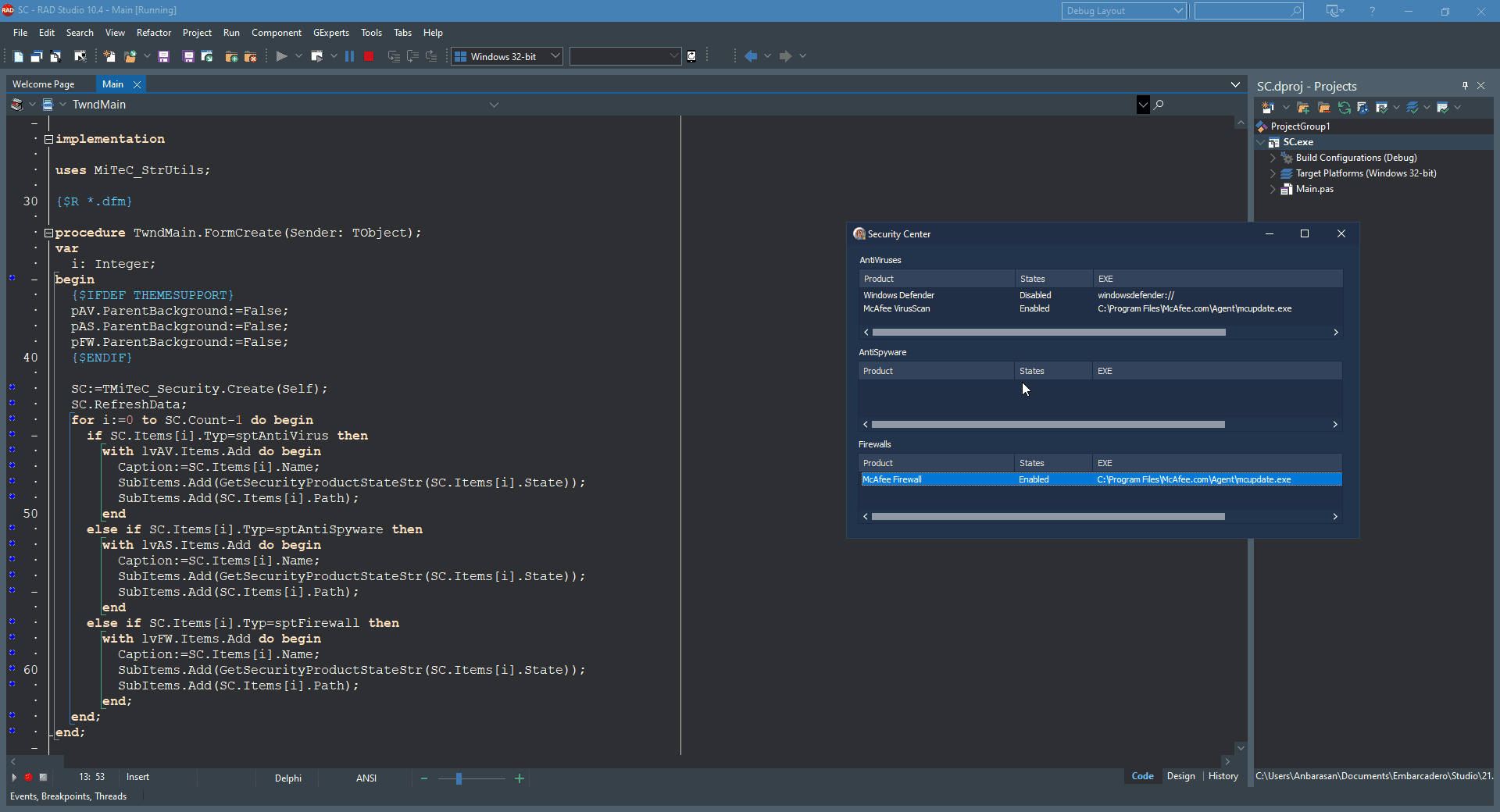Viewport: 1500px width, 812px height.
Task: Click the device refresh icon beside empty combo
Action: (691, 56)
